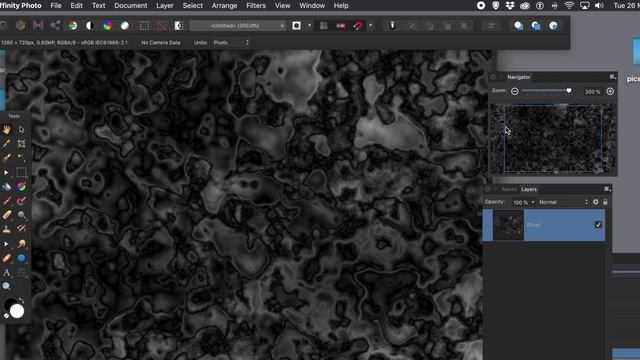
Task: Open the layer Opacity 100 % dropdown
Action: click(x=524, y=202)
